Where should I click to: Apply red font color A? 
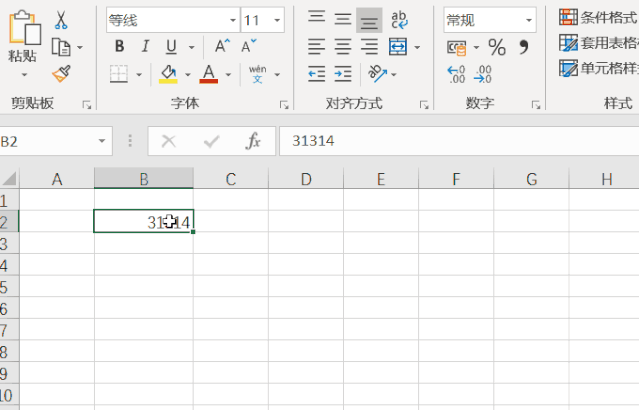(209, 74)
